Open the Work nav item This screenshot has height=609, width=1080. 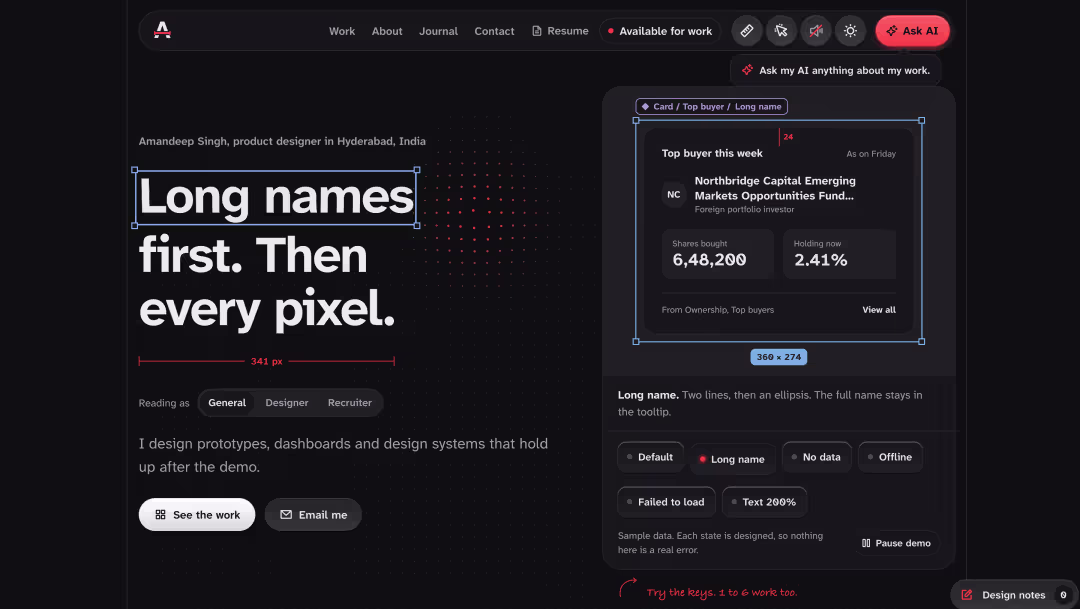pos(342,31)
